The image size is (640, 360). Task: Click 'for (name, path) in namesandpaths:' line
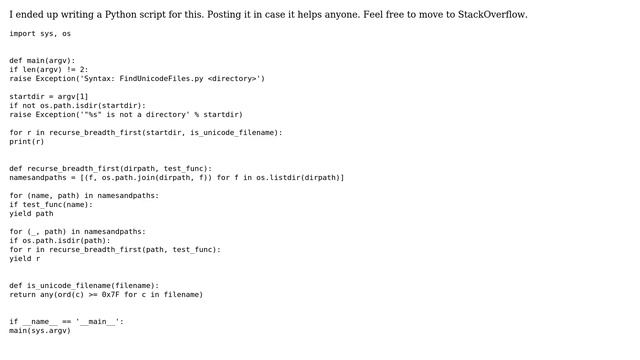pyautogui.click(x=84, y=196)
